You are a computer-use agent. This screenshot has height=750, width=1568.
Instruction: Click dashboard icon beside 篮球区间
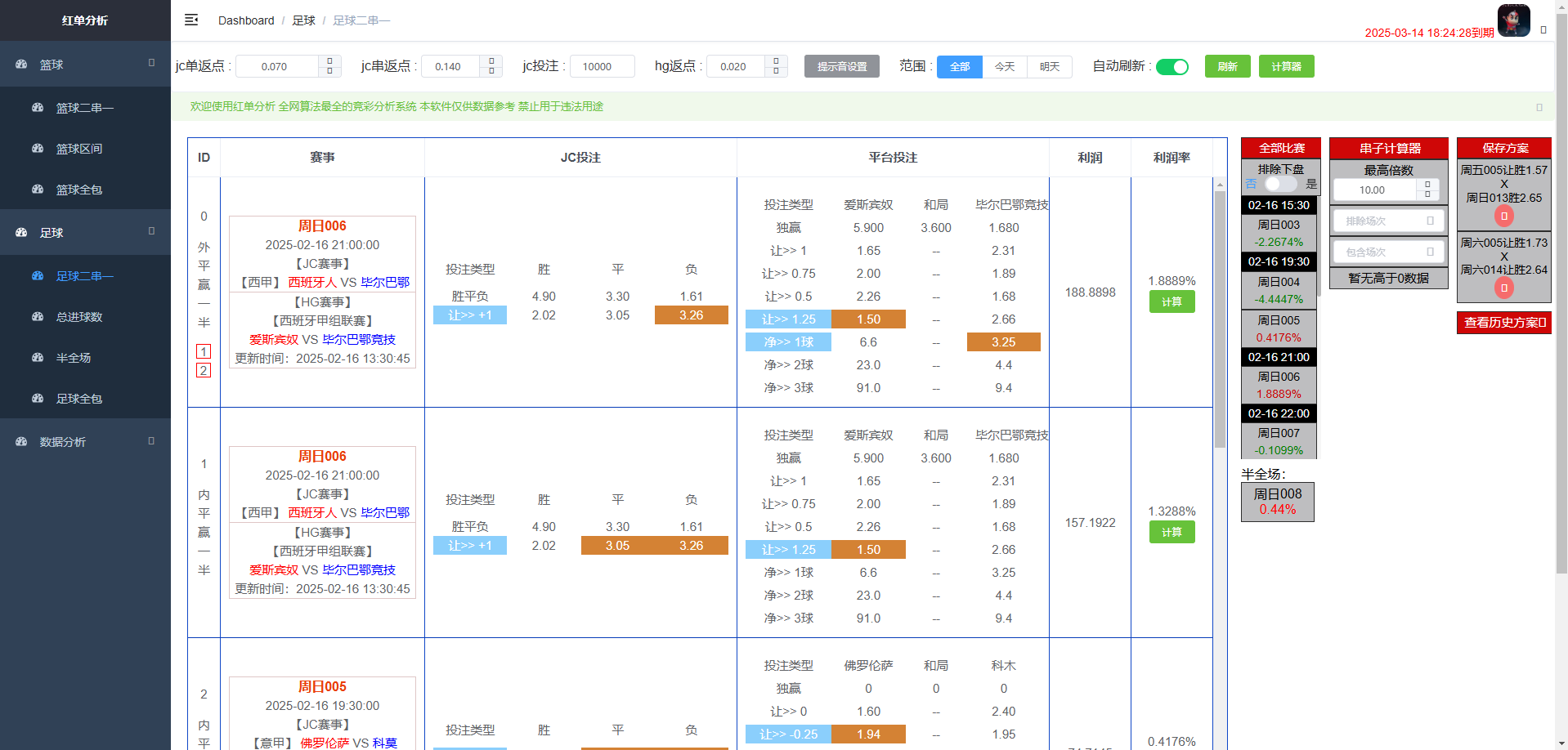(38, 149)
